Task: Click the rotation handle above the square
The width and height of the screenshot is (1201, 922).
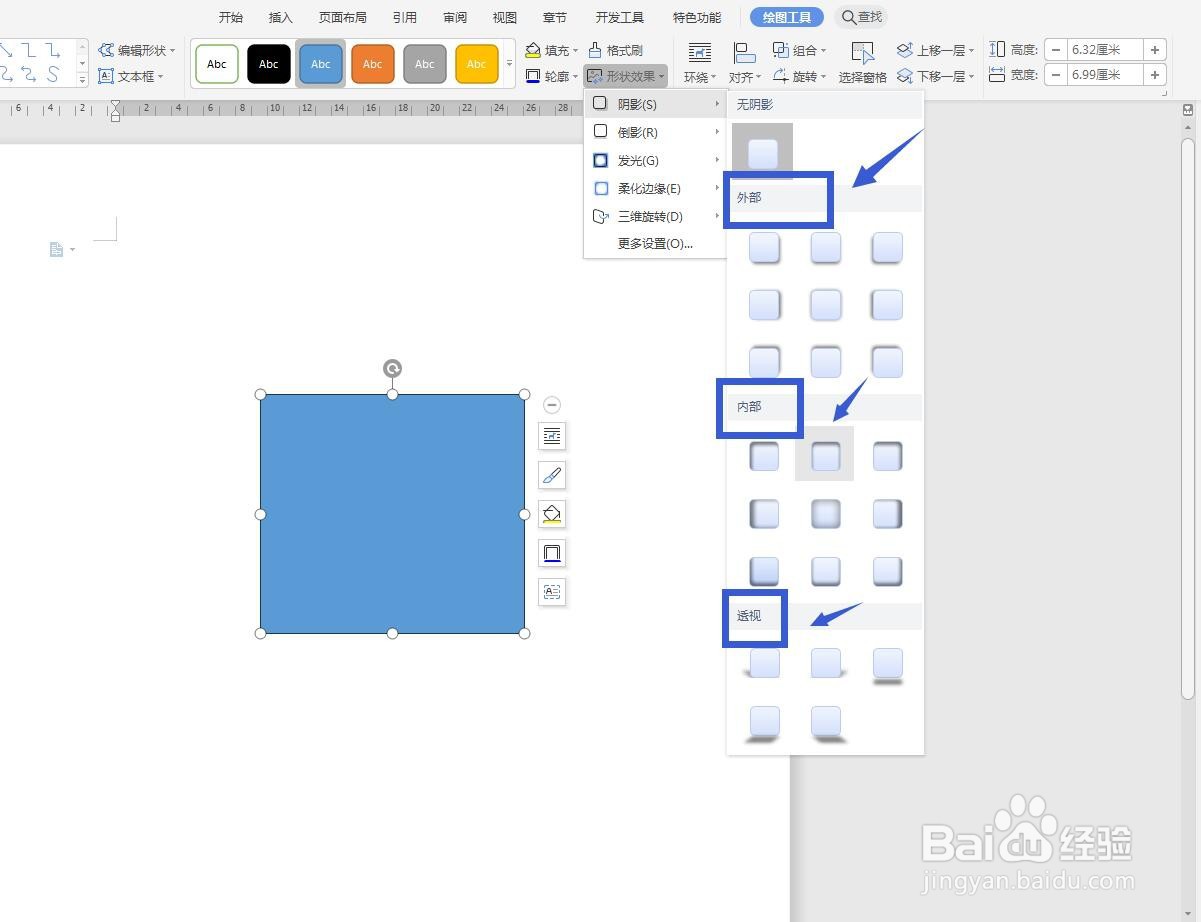Action: [x=392, y=369]
